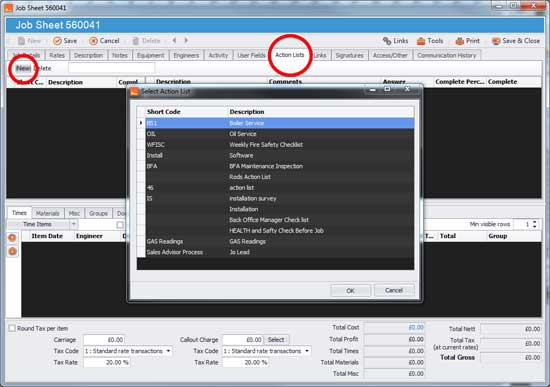
Task: Go to next record arrow
Action: coord(186,40)
